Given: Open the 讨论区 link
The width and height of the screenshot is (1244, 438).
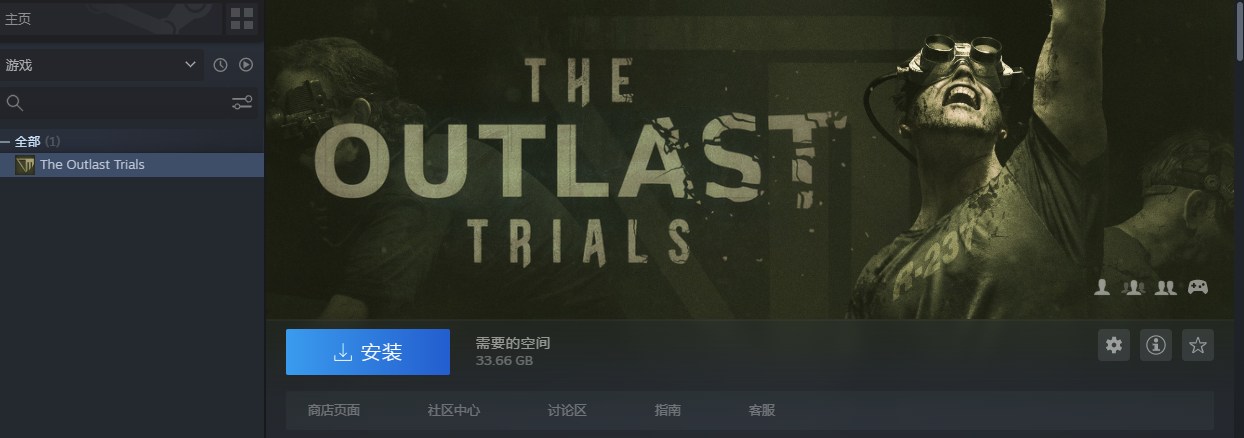Looking at the screenshot, I should [x=567, y=410].
